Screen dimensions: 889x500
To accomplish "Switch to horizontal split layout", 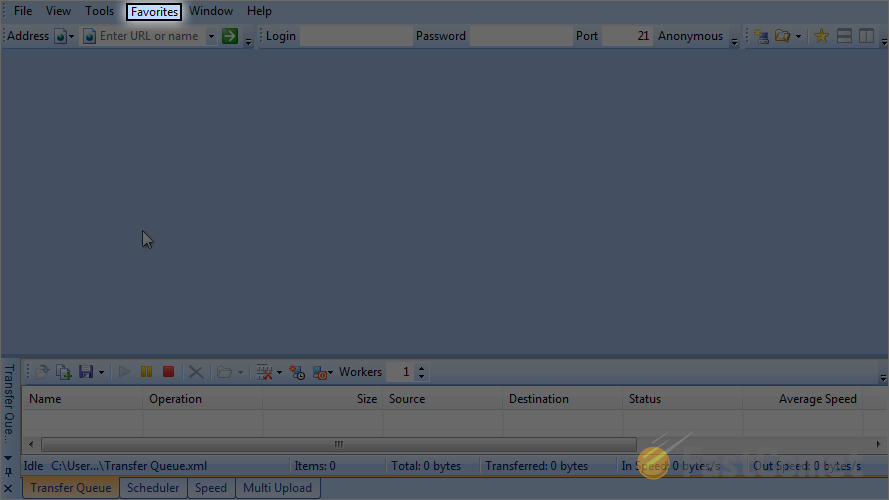I will [x=844, y=36].
